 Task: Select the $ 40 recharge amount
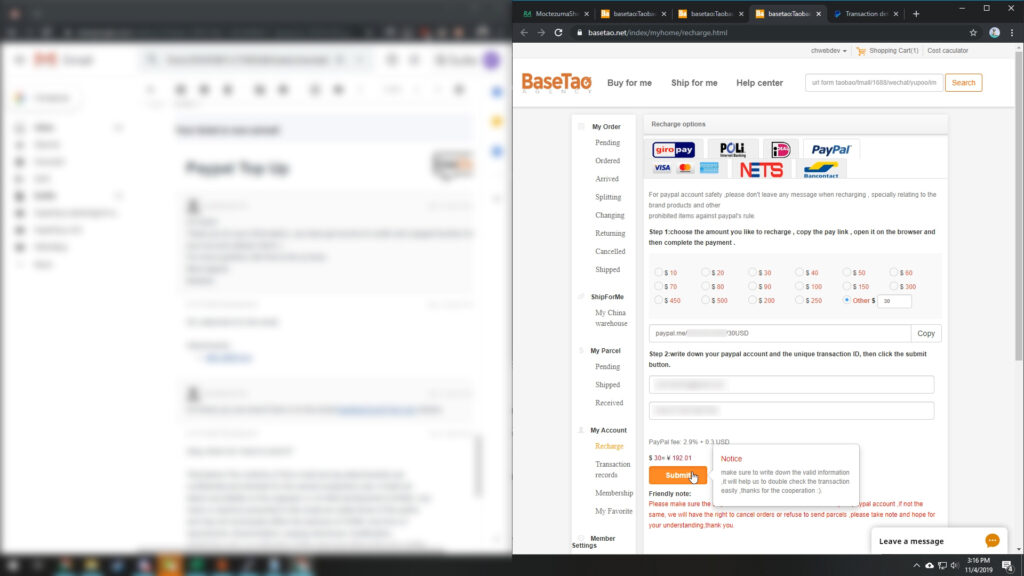(x=799, y=272)
